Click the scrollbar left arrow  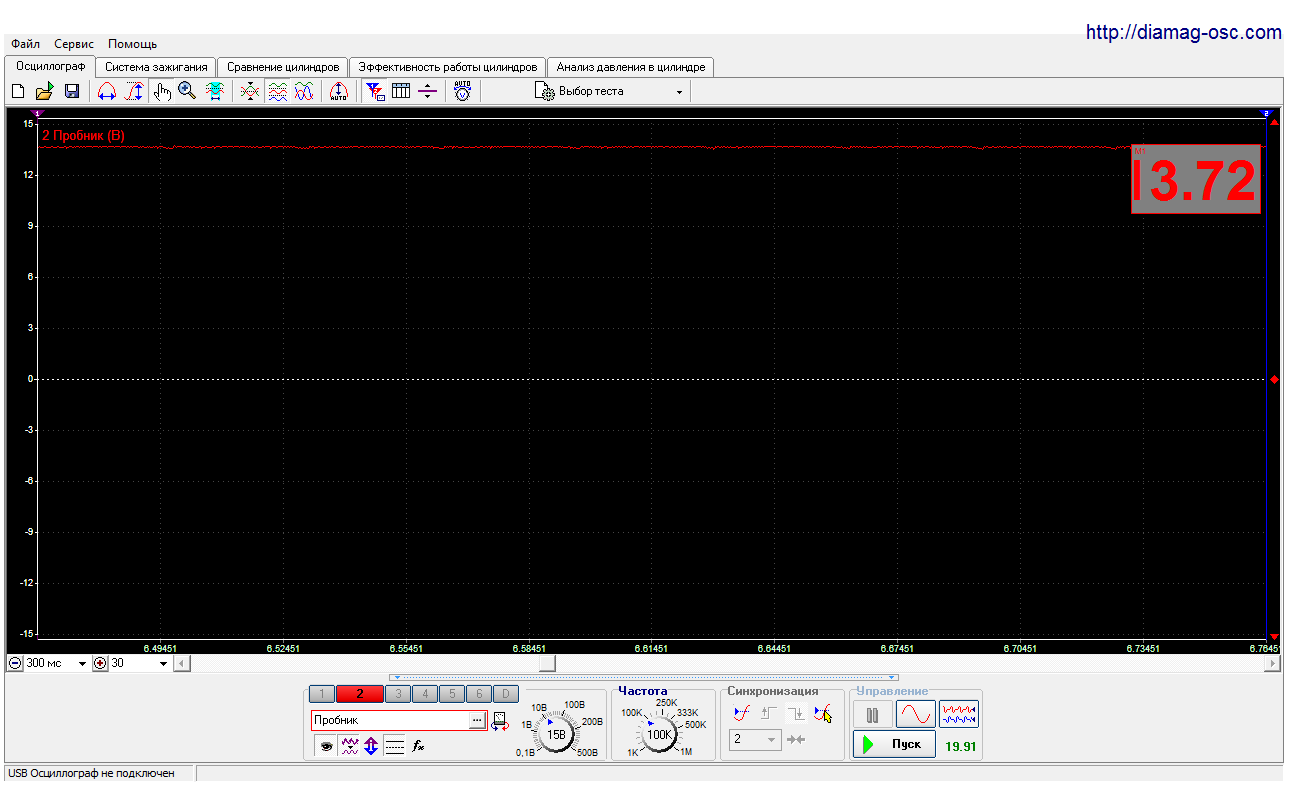click(x=181, y=663)
